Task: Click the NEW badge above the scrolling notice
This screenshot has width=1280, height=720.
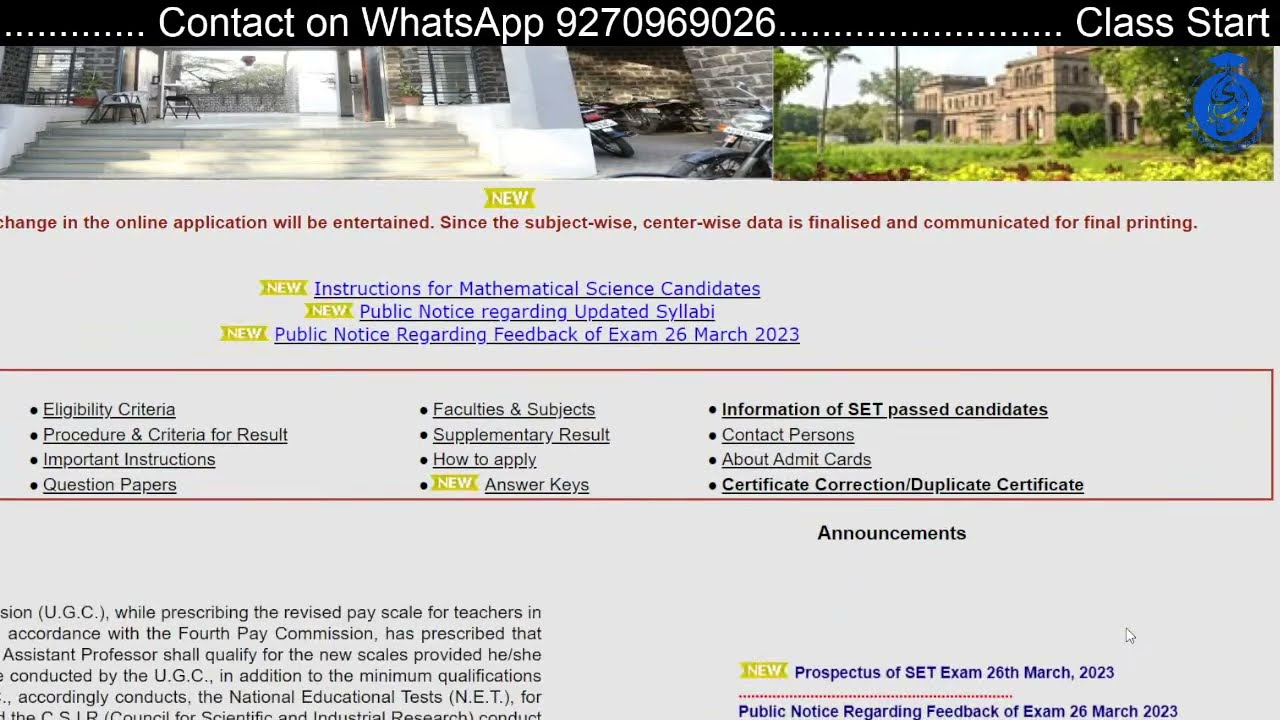Action: click(x=510, y=198)
